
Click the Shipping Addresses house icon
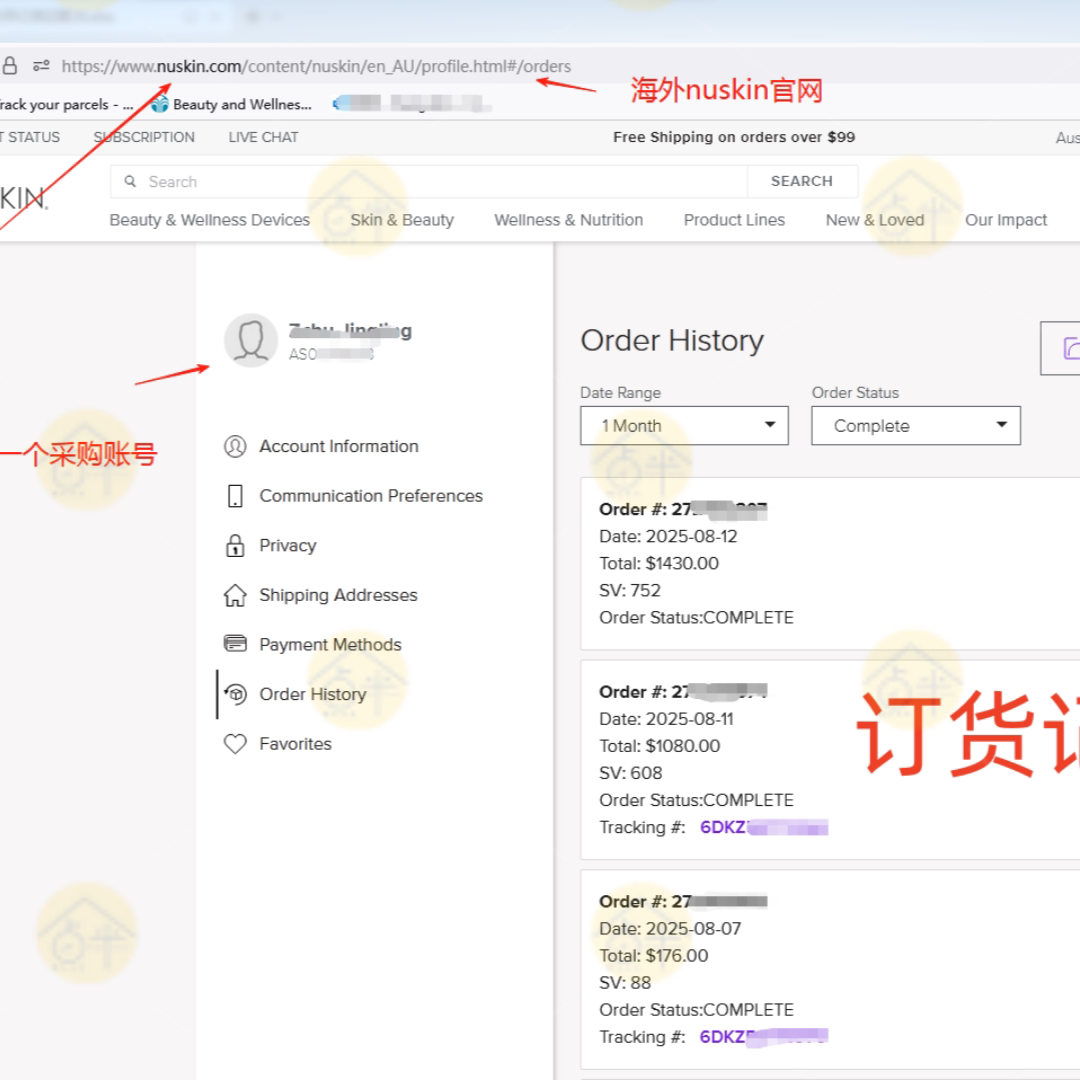coord(235,595)
